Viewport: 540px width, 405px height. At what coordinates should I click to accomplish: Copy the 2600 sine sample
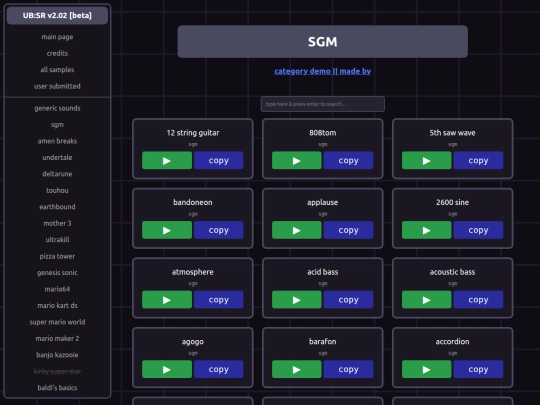(x=478, y=230)
